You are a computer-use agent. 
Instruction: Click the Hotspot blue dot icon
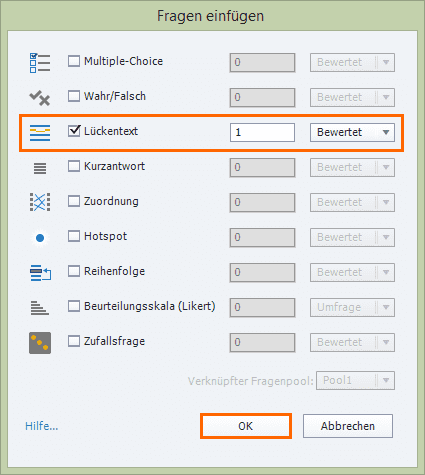(40, 238)
